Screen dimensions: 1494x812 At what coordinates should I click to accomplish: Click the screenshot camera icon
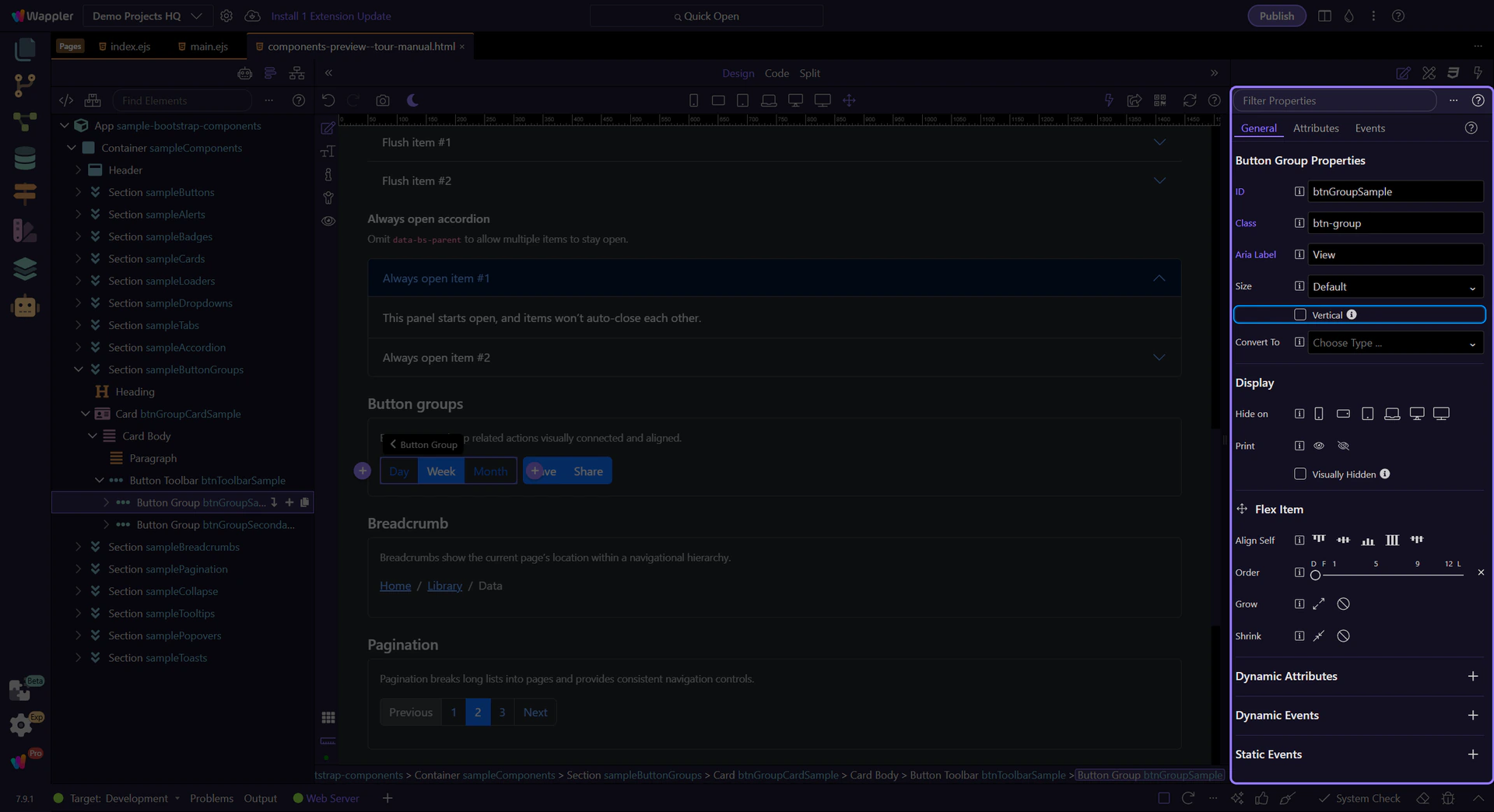coord(382,100)
